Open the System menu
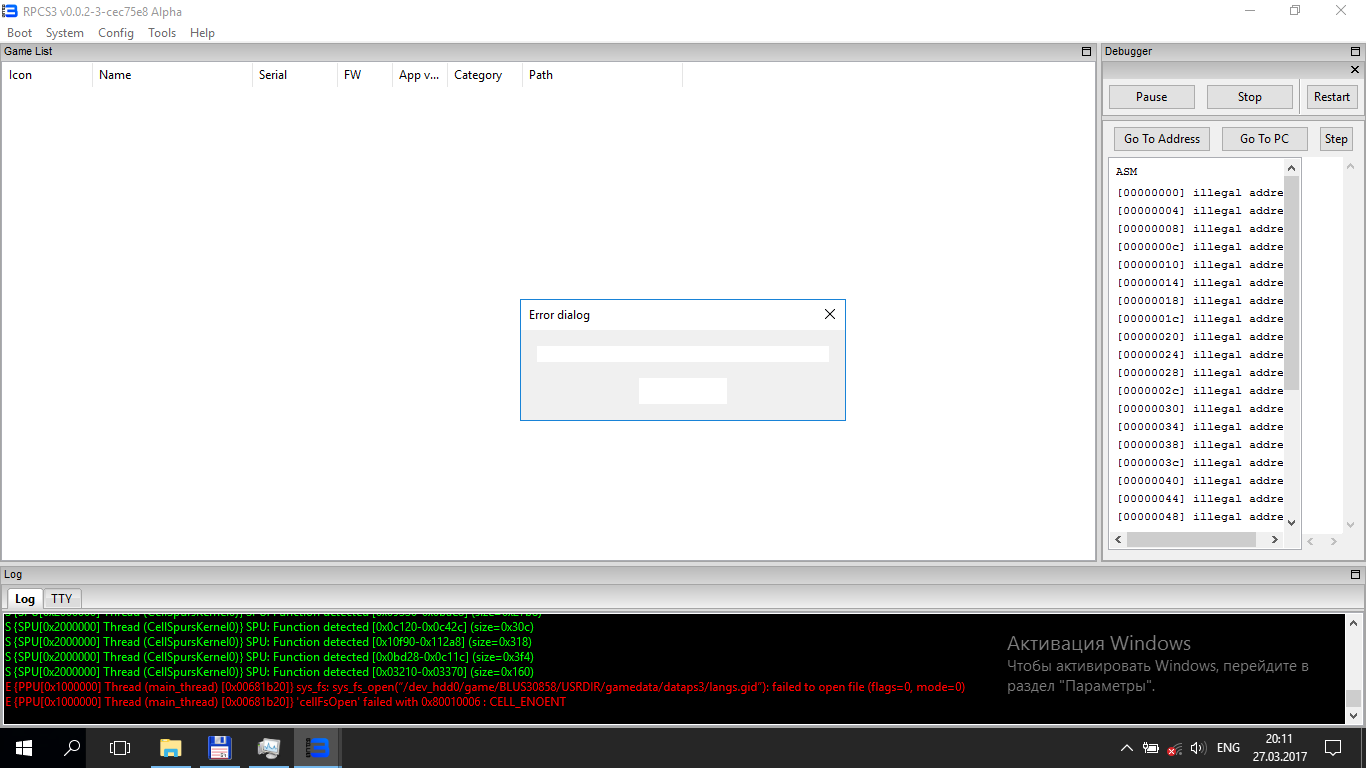Screen dimensions: 1366x768 pos(65,33)
